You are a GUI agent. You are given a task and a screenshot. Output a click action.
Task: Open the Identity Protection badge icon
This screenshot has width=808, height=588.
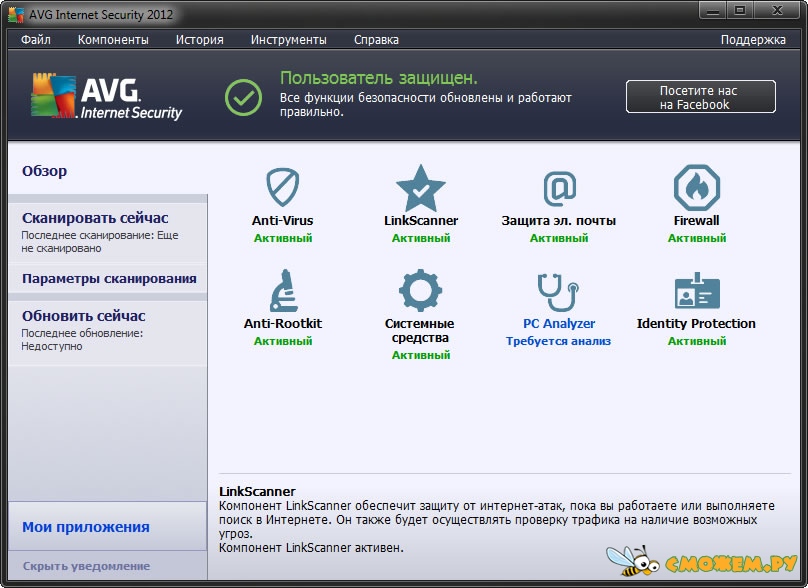[697, 291]
